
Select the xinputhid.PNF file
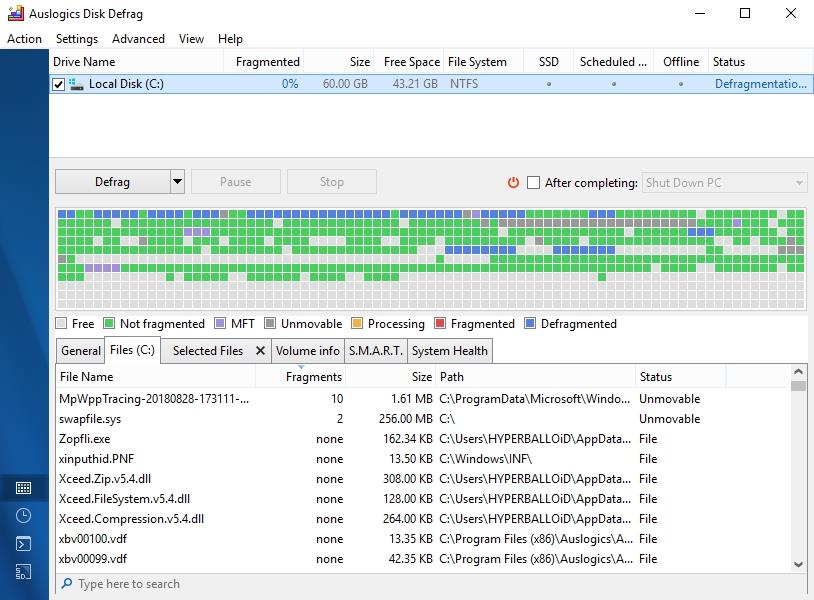click(423, 459)
